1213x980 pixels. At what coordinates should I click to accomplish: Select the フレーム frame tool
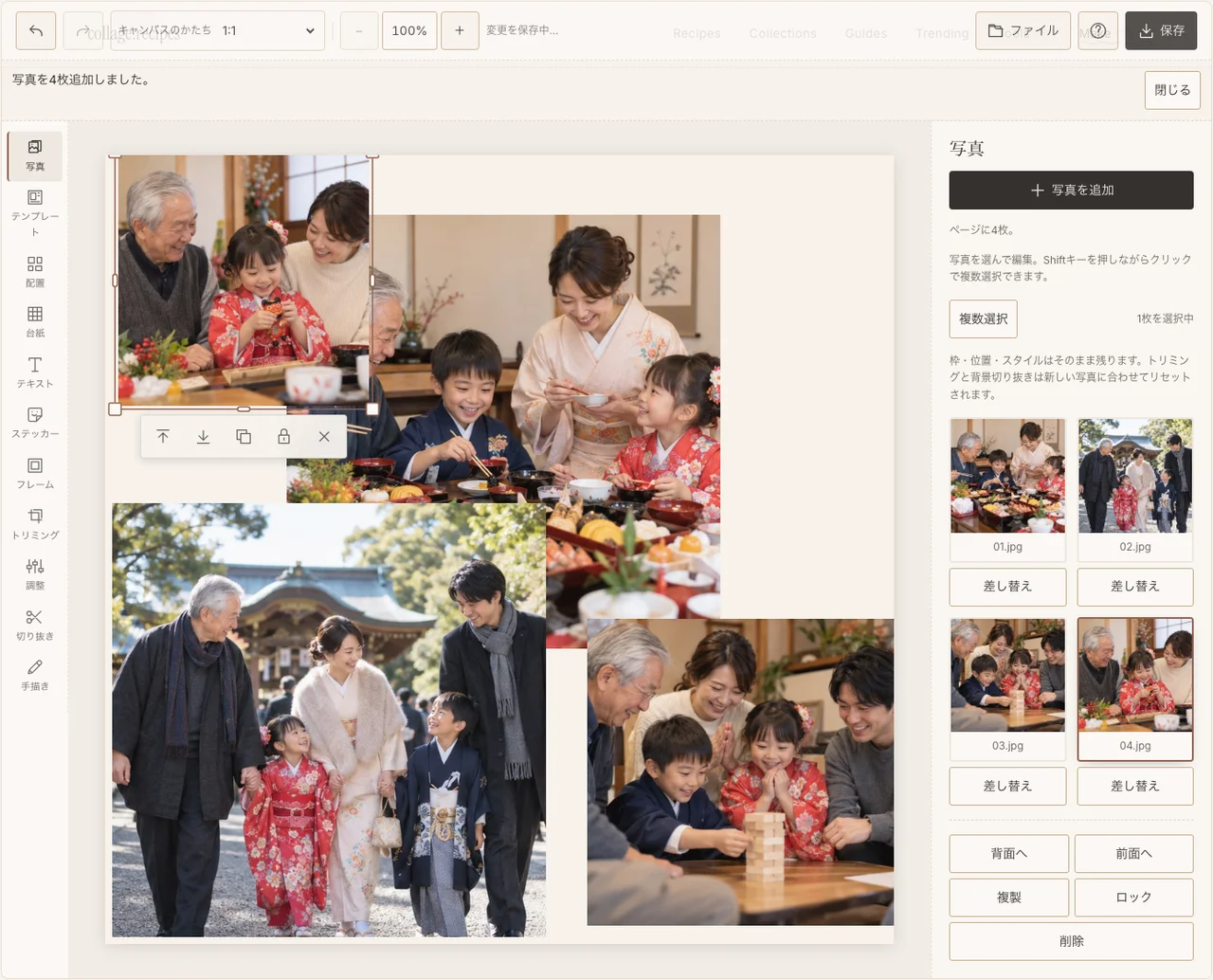[x=35, y=473]
